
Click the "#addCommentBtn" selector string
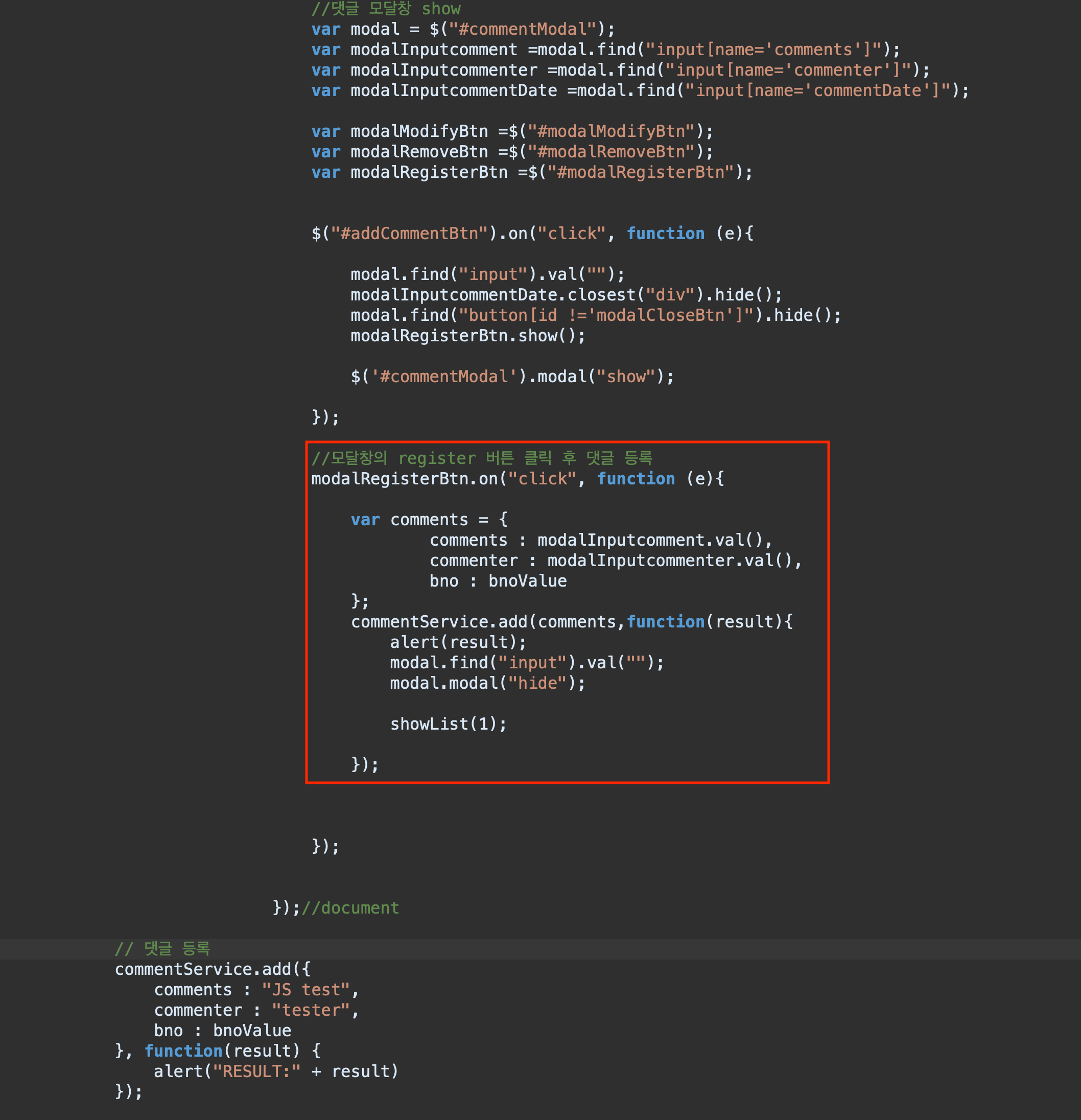(409, 234)
